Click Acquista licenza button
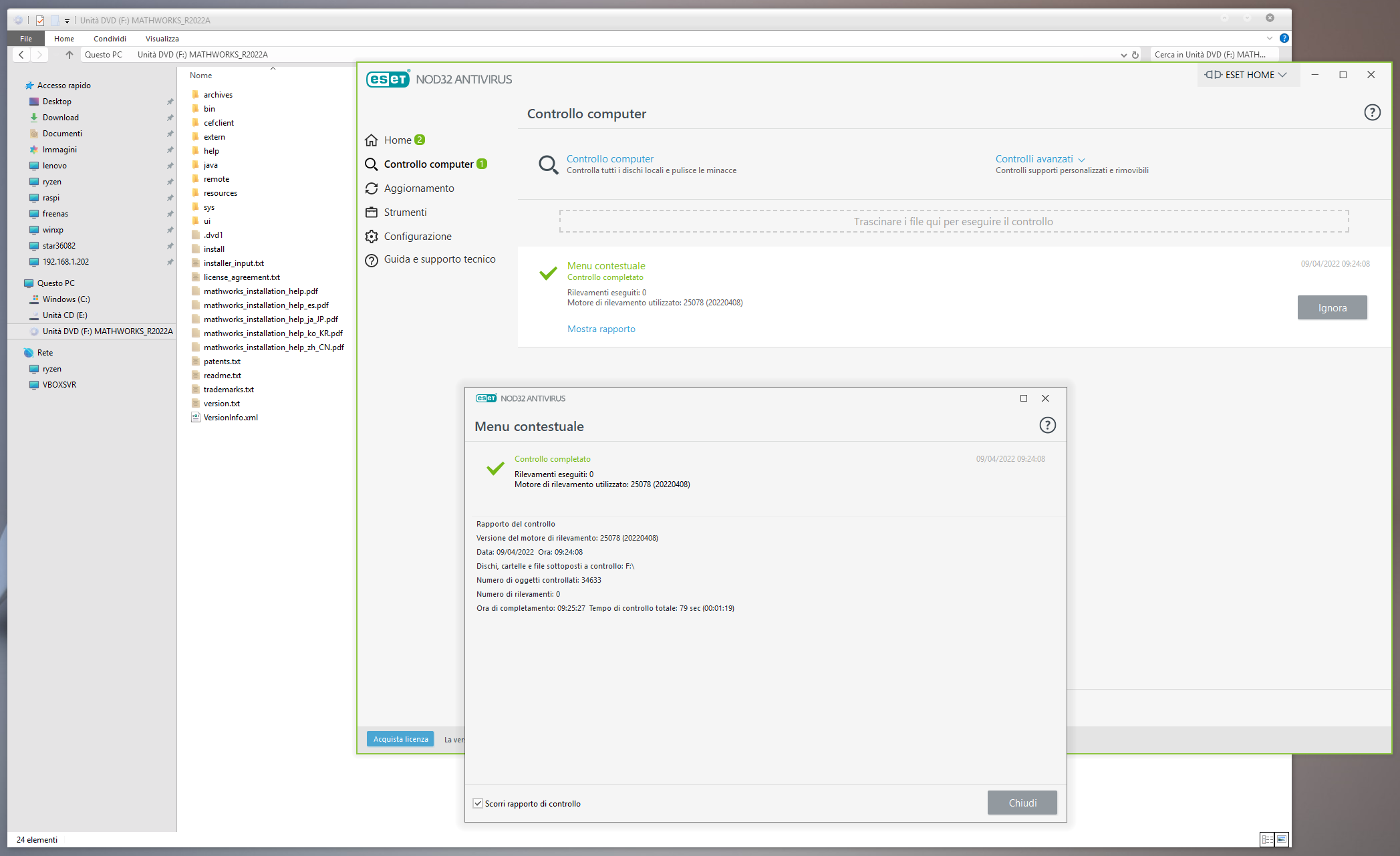Screen dimensions: 1400x856 400,739
